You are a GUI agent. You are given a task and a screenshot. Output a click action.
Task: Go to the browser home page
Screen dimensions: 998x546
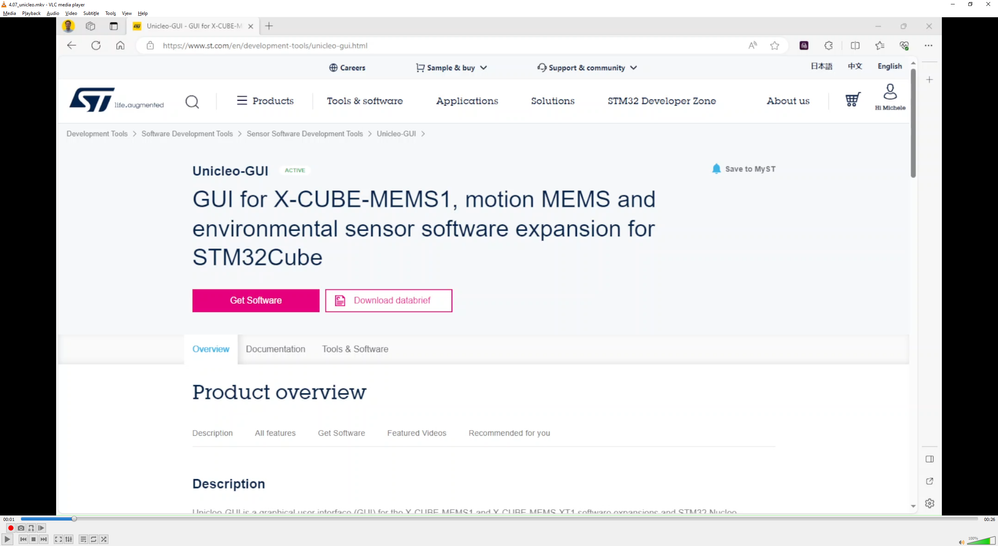pyautogui.click(x=120, y=45)
